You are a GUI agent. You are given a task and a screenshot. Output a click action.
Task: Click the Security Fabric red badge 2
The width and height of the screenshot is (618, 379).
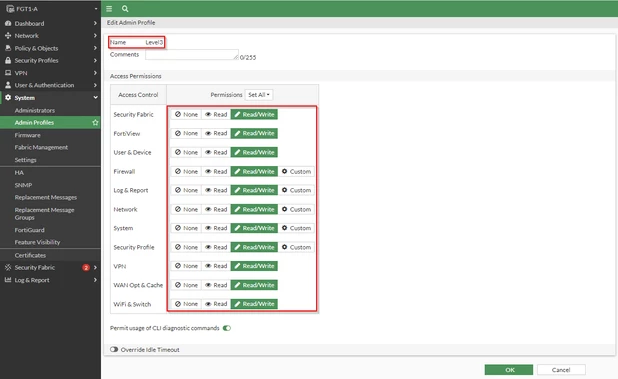[x=86, y=268]
